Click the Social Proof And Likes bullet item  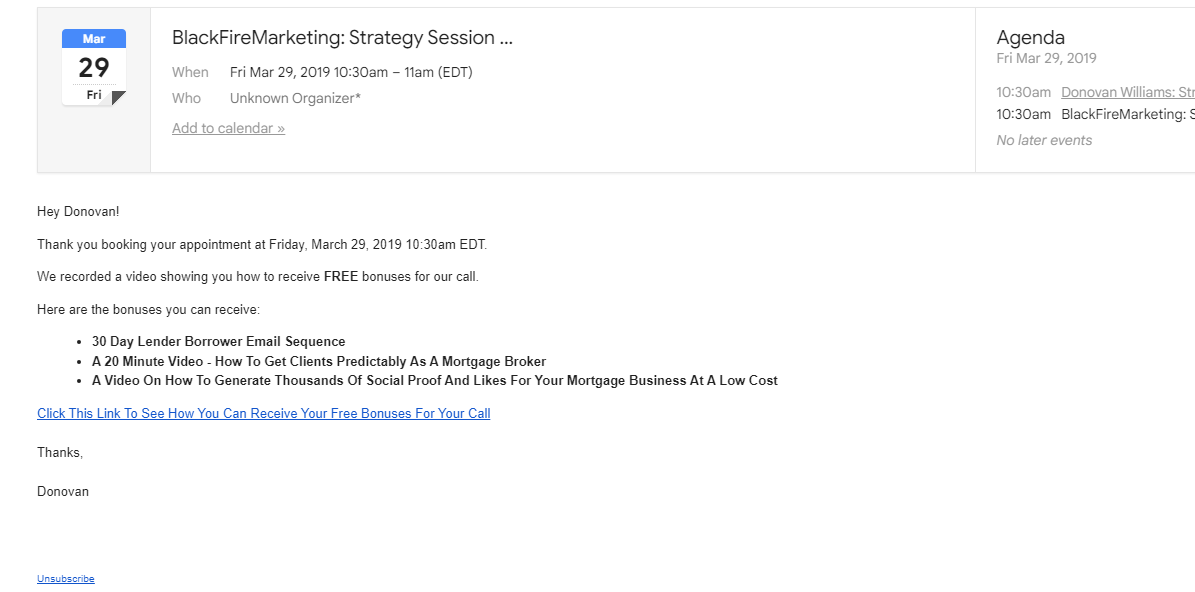click(x=434, y=380)
